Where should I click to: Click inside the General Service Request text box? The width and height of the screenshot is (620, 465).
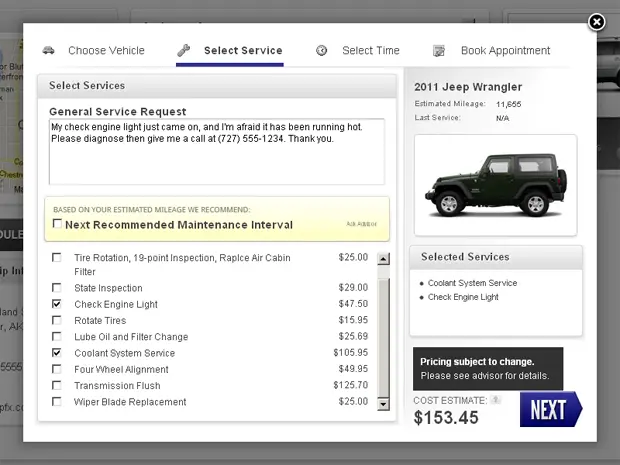(217, 151)
